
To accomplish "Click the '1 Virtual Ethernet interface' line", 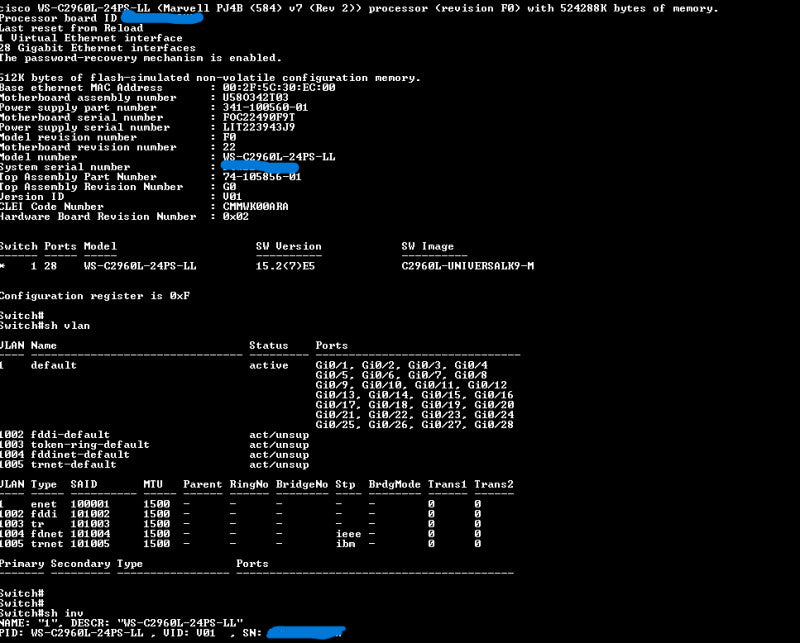I will pos(91,38).
